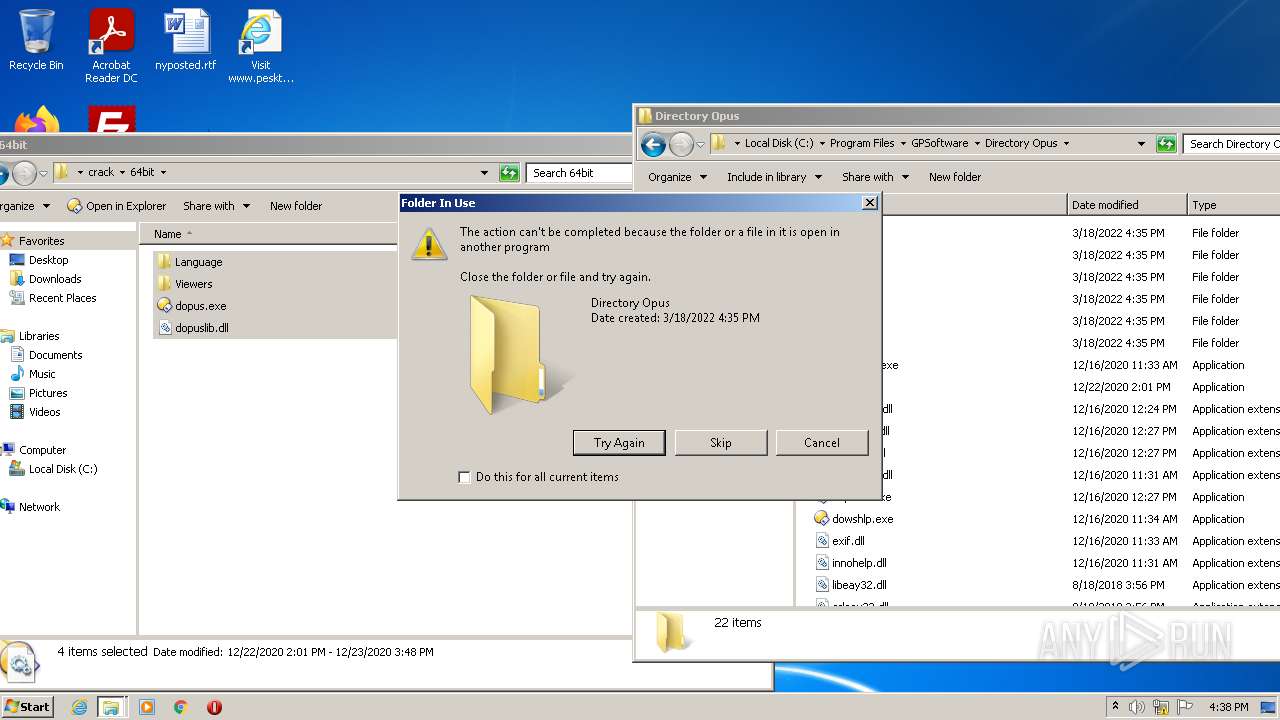
Task: Select dopuslib.dll file in 64bit window
Action: (201, 328)
